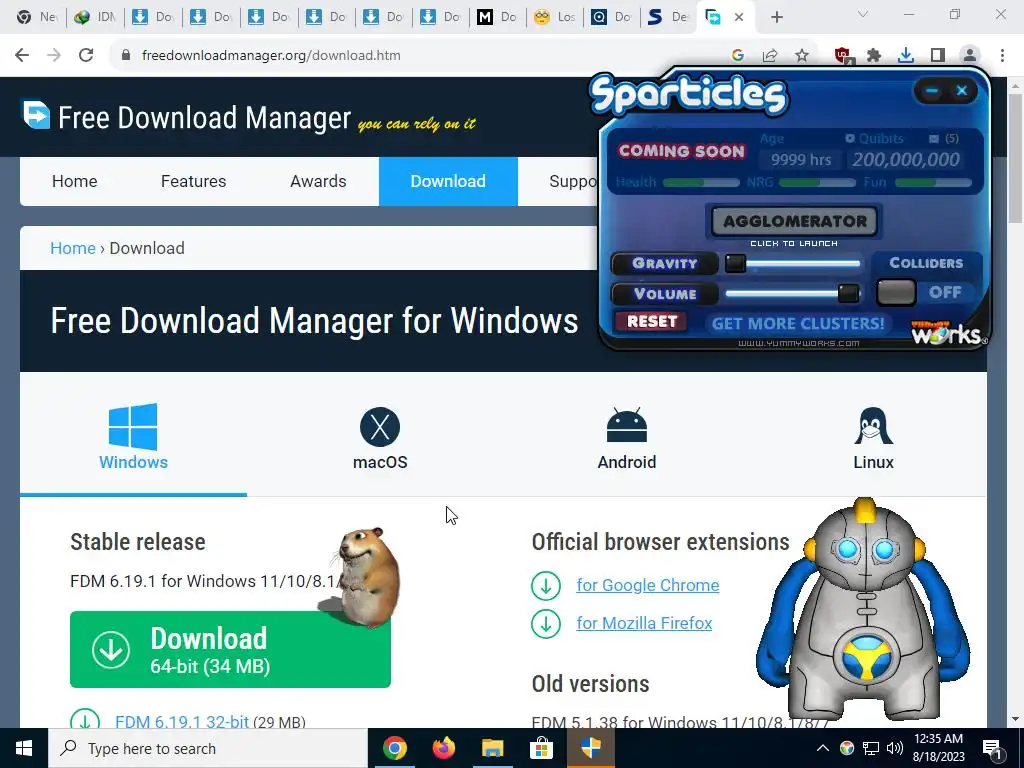Screen dimensions: 1024x768
Task: Click the volume speaker tray icon
Action: pos(895,748)
